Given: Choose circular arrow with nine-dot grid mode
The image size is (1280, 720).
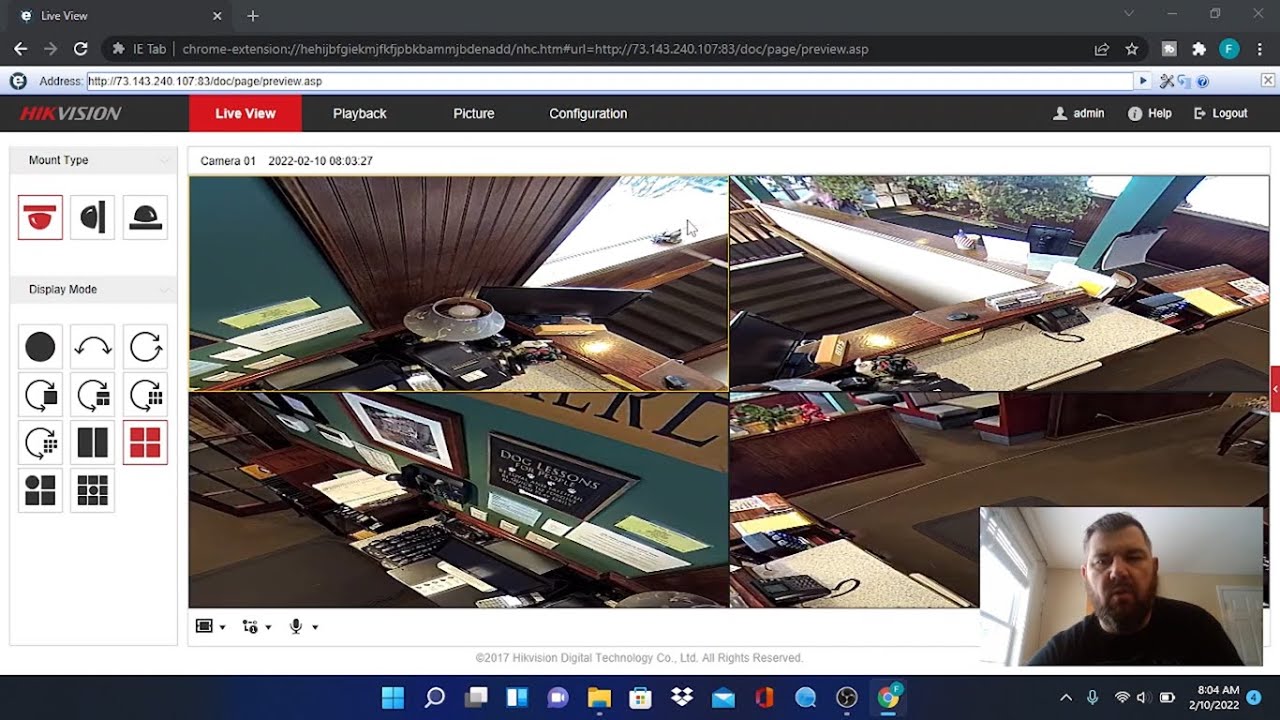Looking at the screenshot, I should pyautogui.click(x=40, y=443).
